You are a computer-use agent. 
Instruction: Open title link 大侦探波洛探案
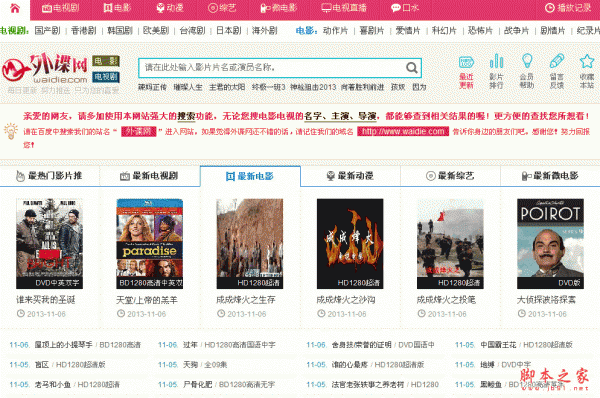(x=546, y=300)
